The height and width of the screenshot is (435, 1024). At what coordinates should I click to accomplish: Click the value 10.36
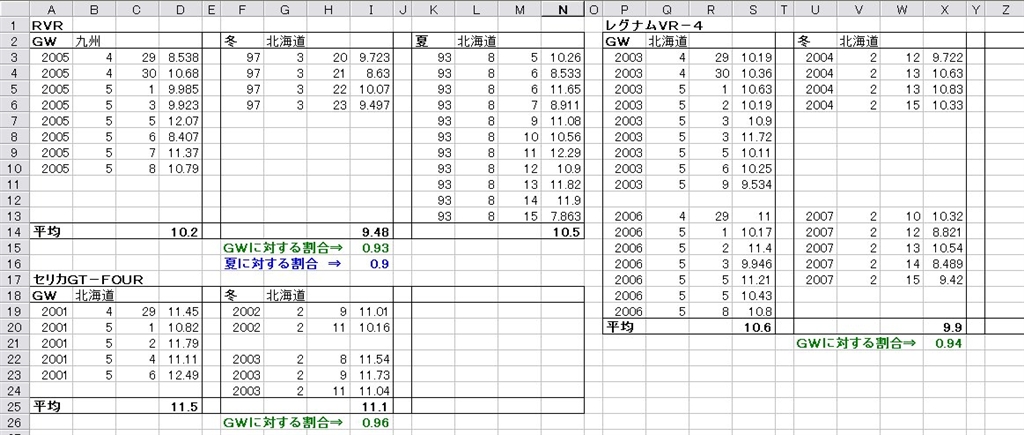[756, 72]
